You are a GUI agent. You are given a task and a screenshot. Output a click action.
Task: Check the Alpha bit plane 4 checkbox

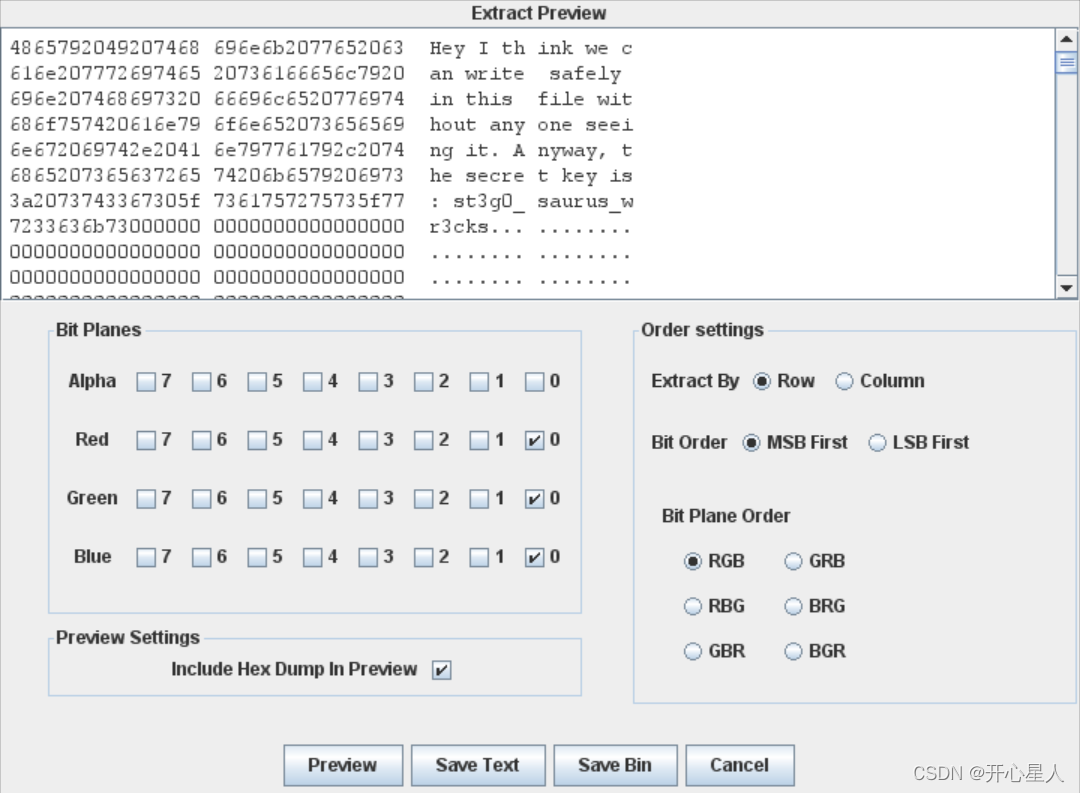tap(313, 382)
